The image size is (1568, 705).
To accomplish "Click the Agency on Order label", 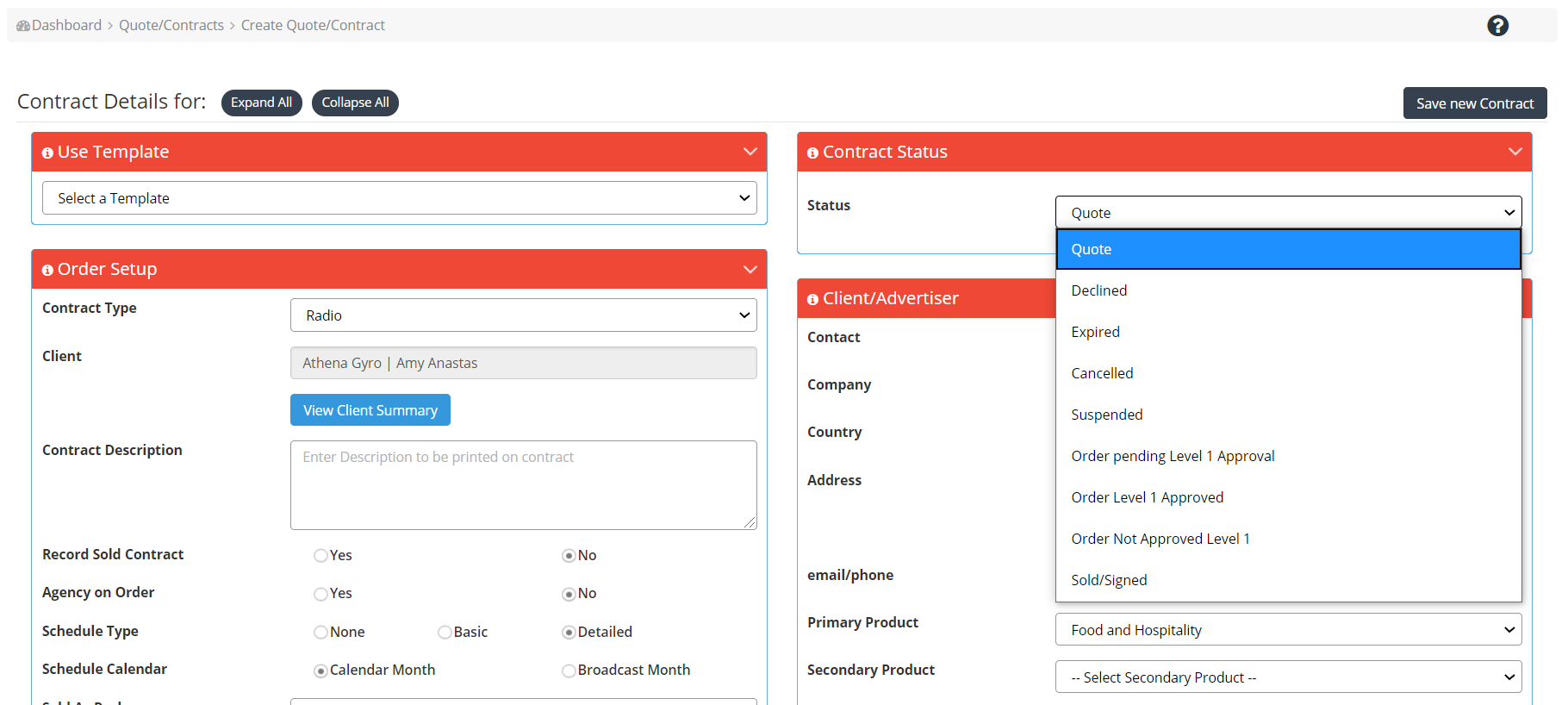I will pos(98,592).
